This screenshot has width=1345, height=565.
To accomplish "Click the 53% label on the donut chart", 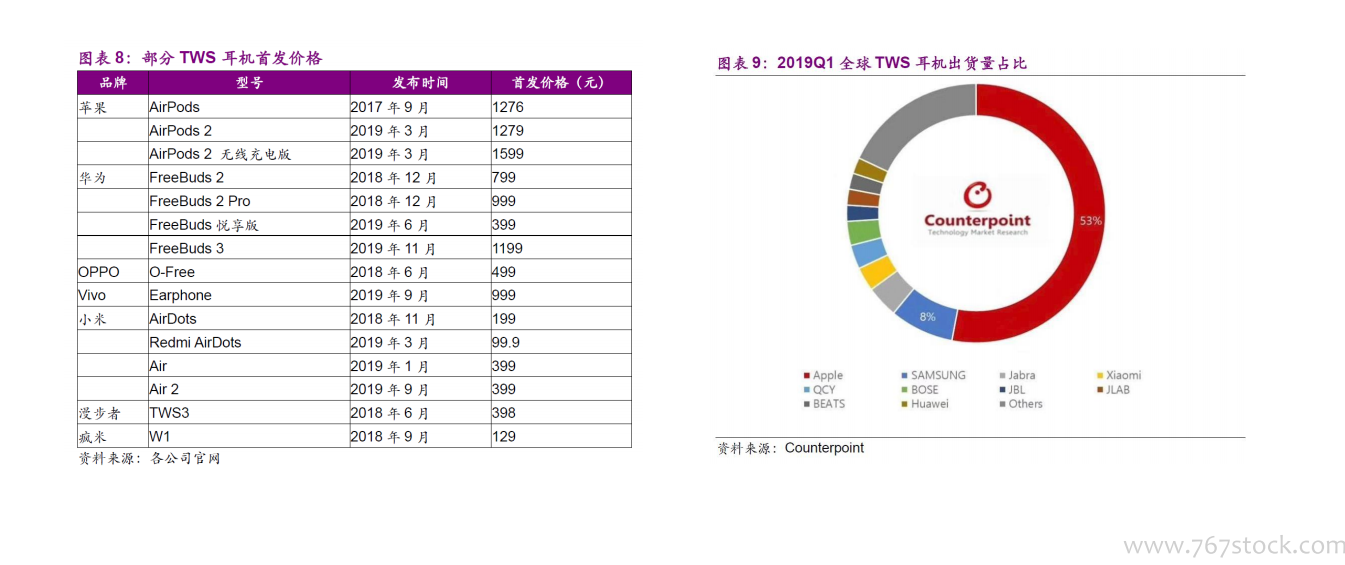I will tap(1090, 220).
